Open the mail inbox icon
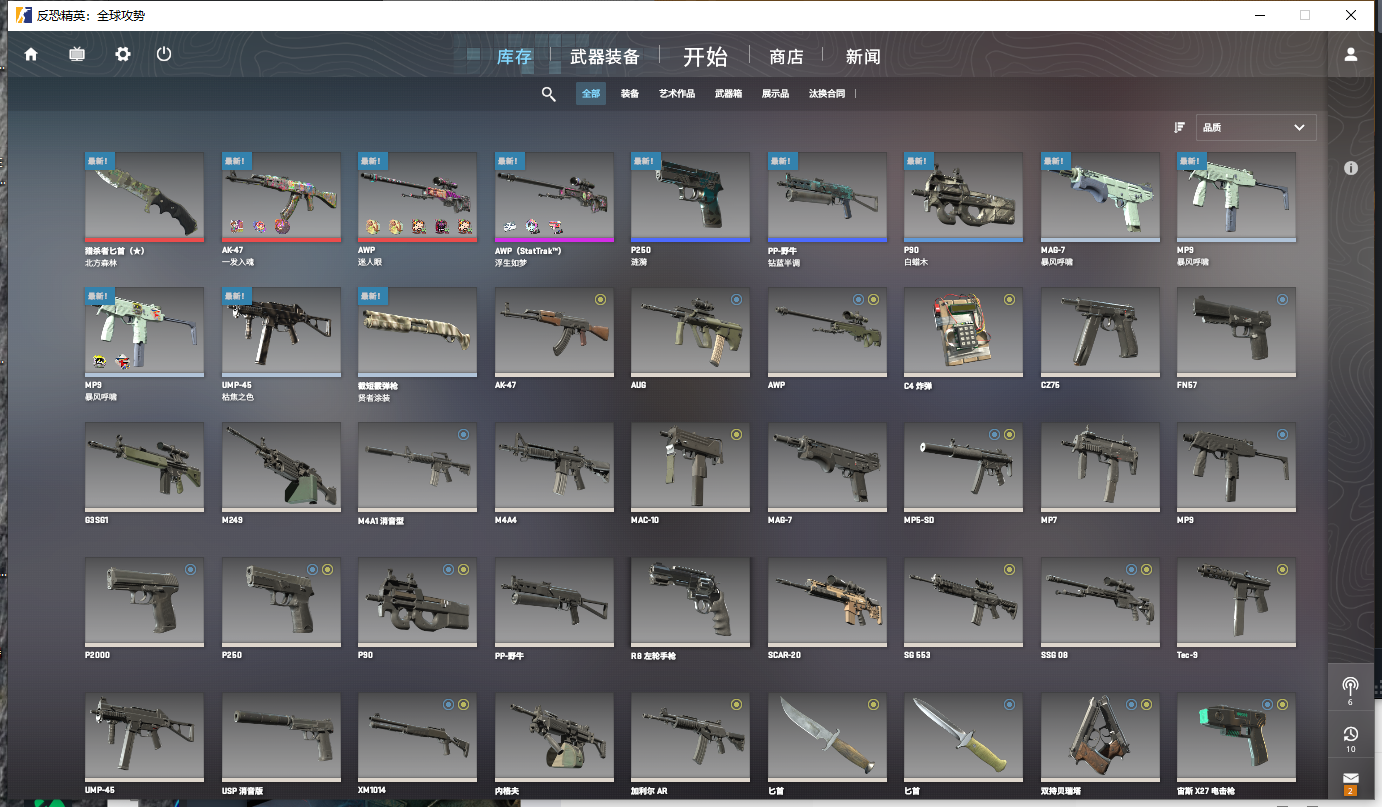 [x=1350, y=779]
